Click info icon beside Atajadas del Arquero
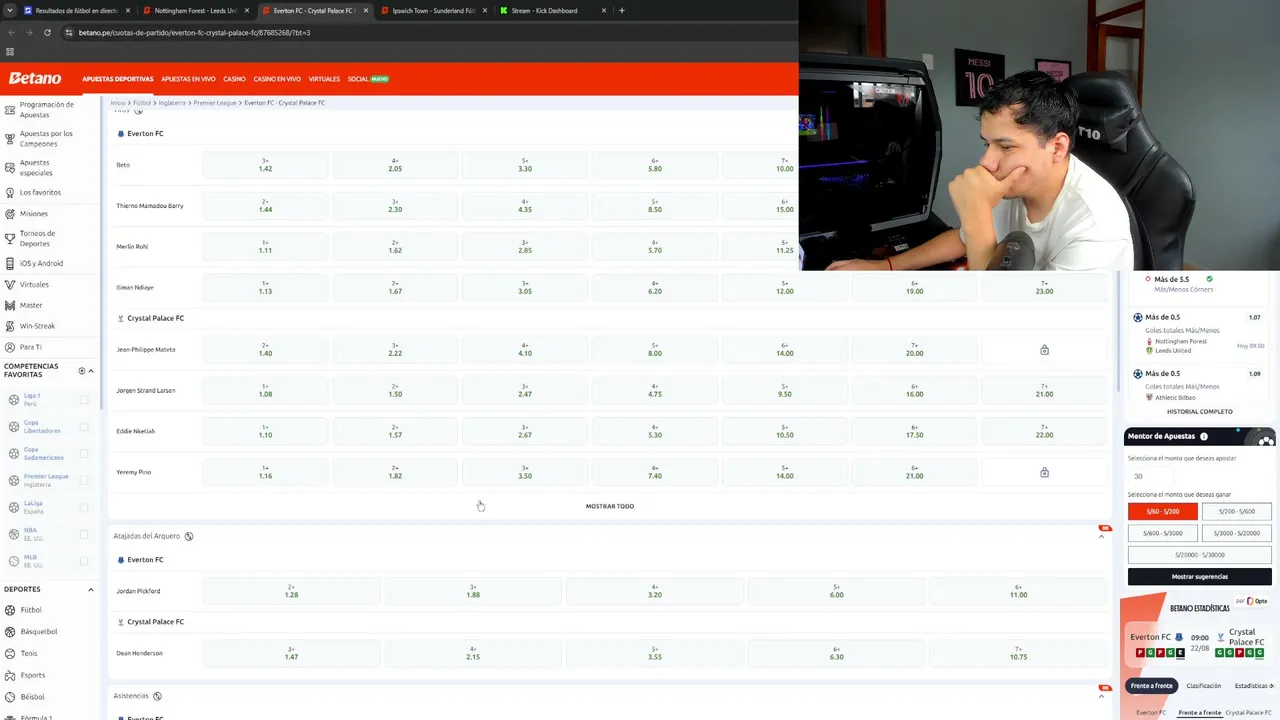 (x=189, y=536)
